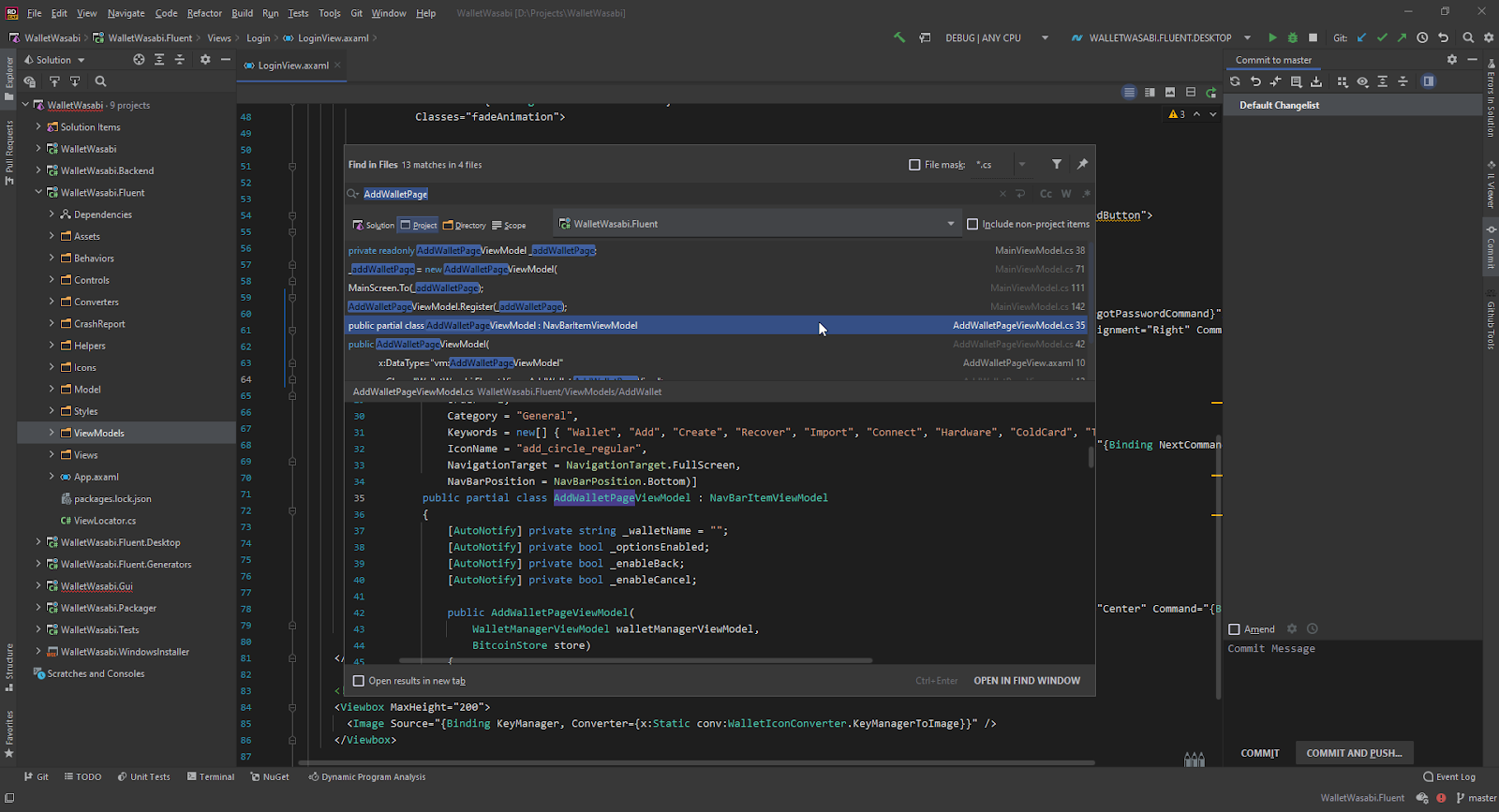Image resolution: width=1499 pixels, height=812 pixels.
Task: Click the Build hammer icon
Action: [x=899, y=38]
